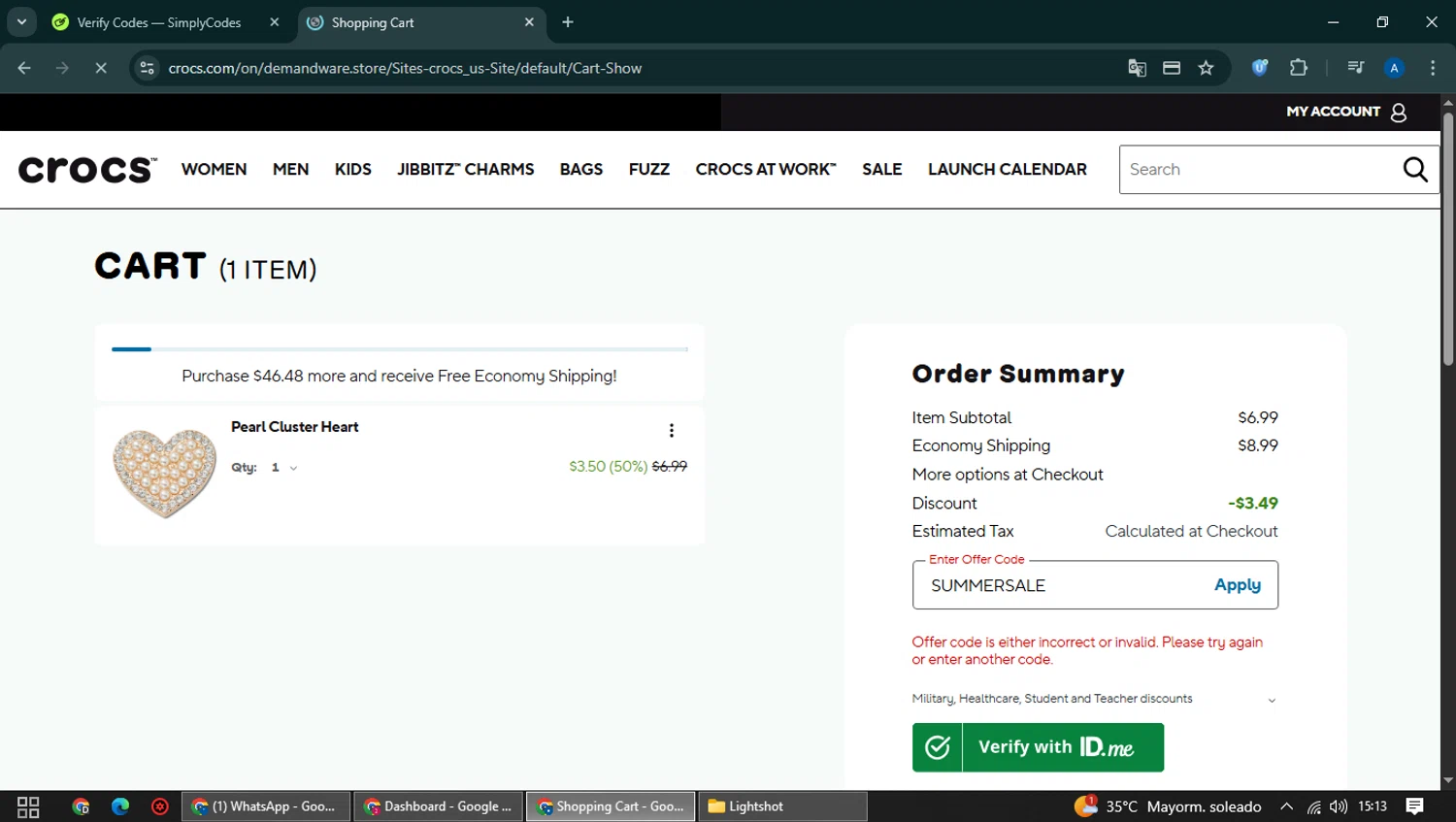
Task: Go back to previous page
Action: [24, 68]
